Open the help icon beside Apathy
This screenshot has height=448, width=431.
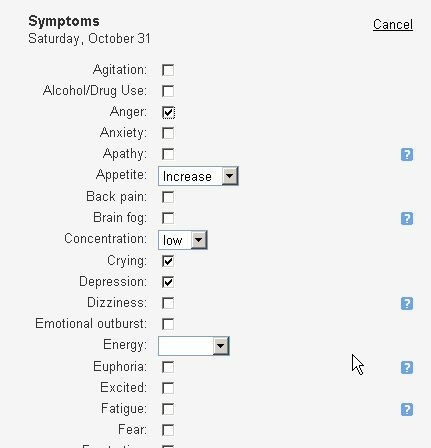point(407,154)
